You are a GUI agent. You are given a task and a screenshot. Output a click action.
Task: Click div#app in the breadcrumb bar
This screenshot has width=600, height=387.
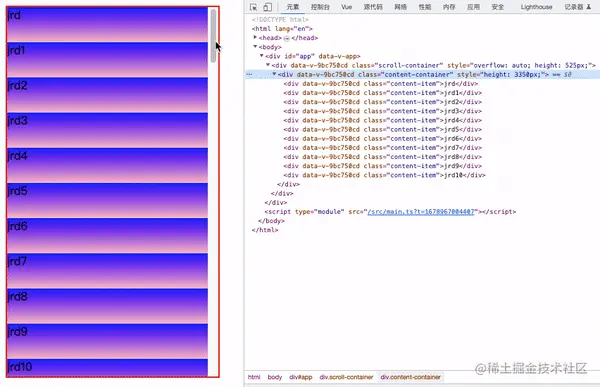301,377
